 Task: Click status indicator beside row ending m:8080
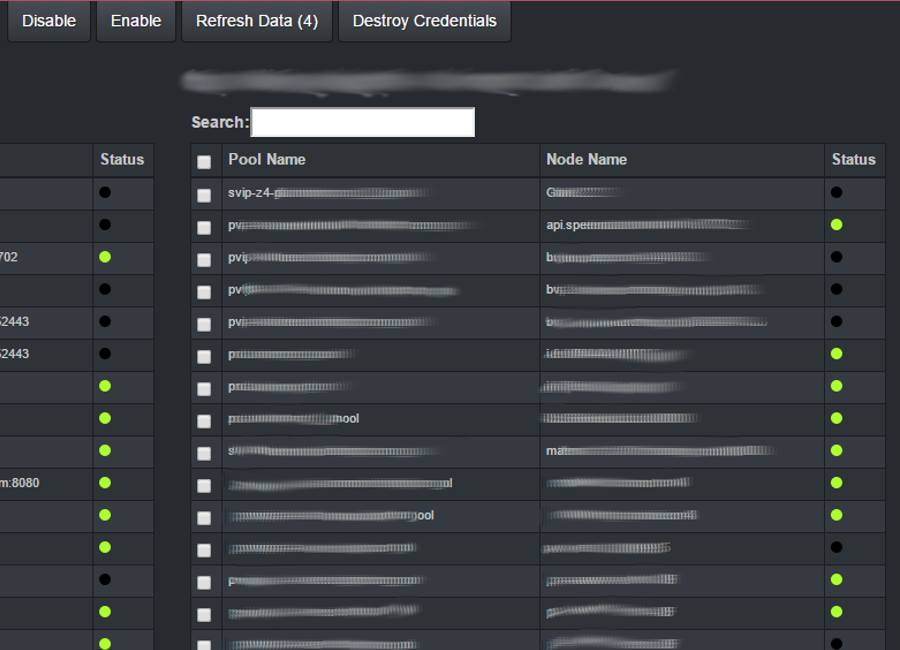click(105, 482)
